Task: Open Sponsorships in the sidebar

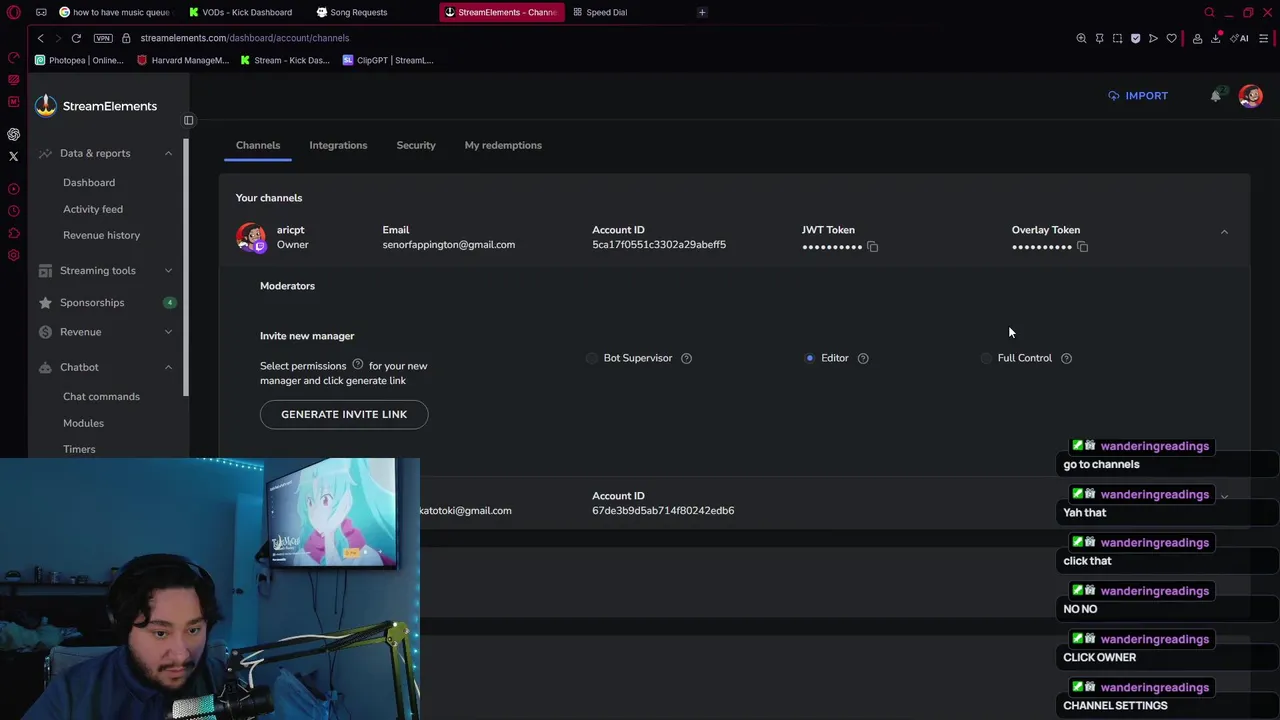Action: coord(92,302)
